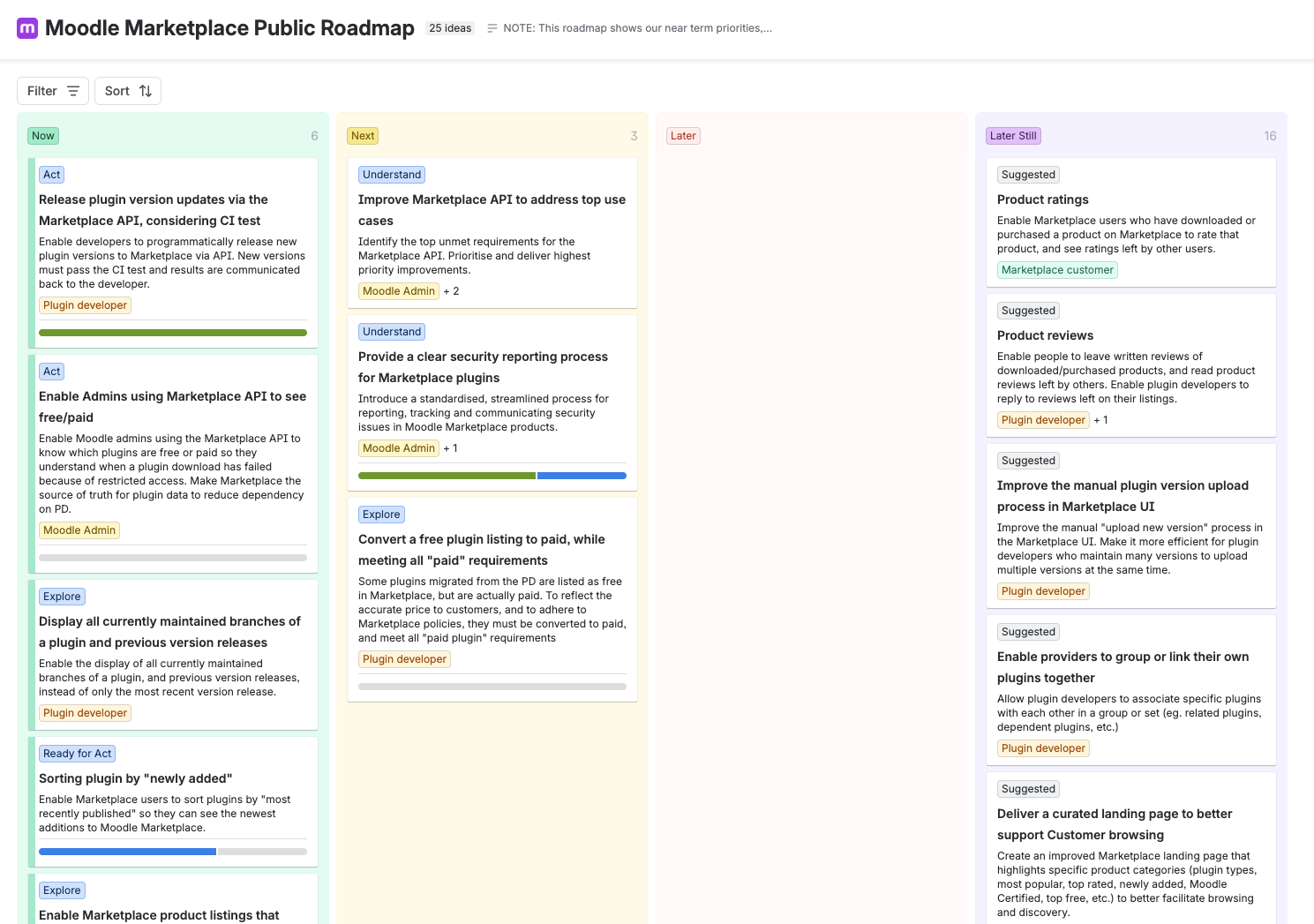Select the Later column label
The width and height of the screenshot is (1314, 924).
(683, 136)
